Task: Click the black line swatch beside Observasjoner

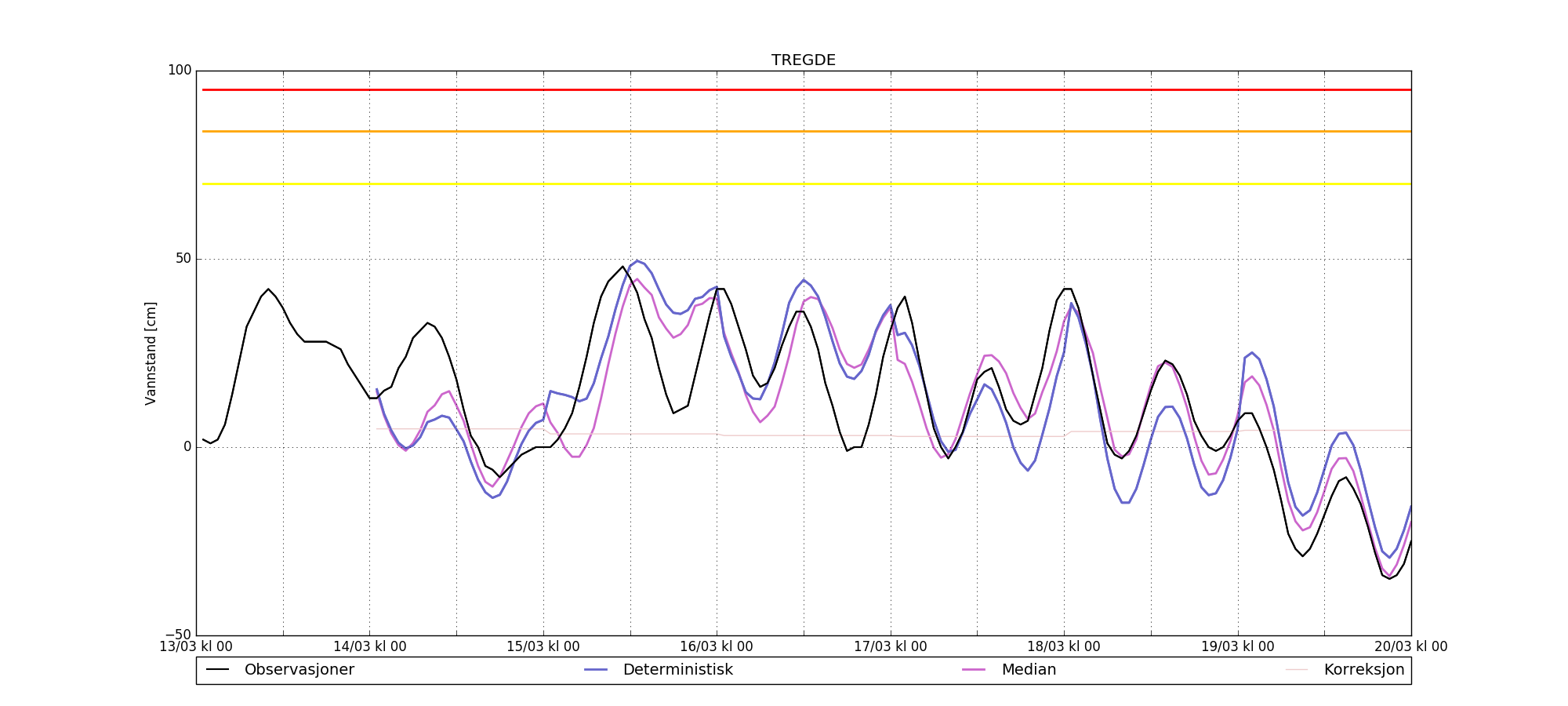Action: point(218,670)
